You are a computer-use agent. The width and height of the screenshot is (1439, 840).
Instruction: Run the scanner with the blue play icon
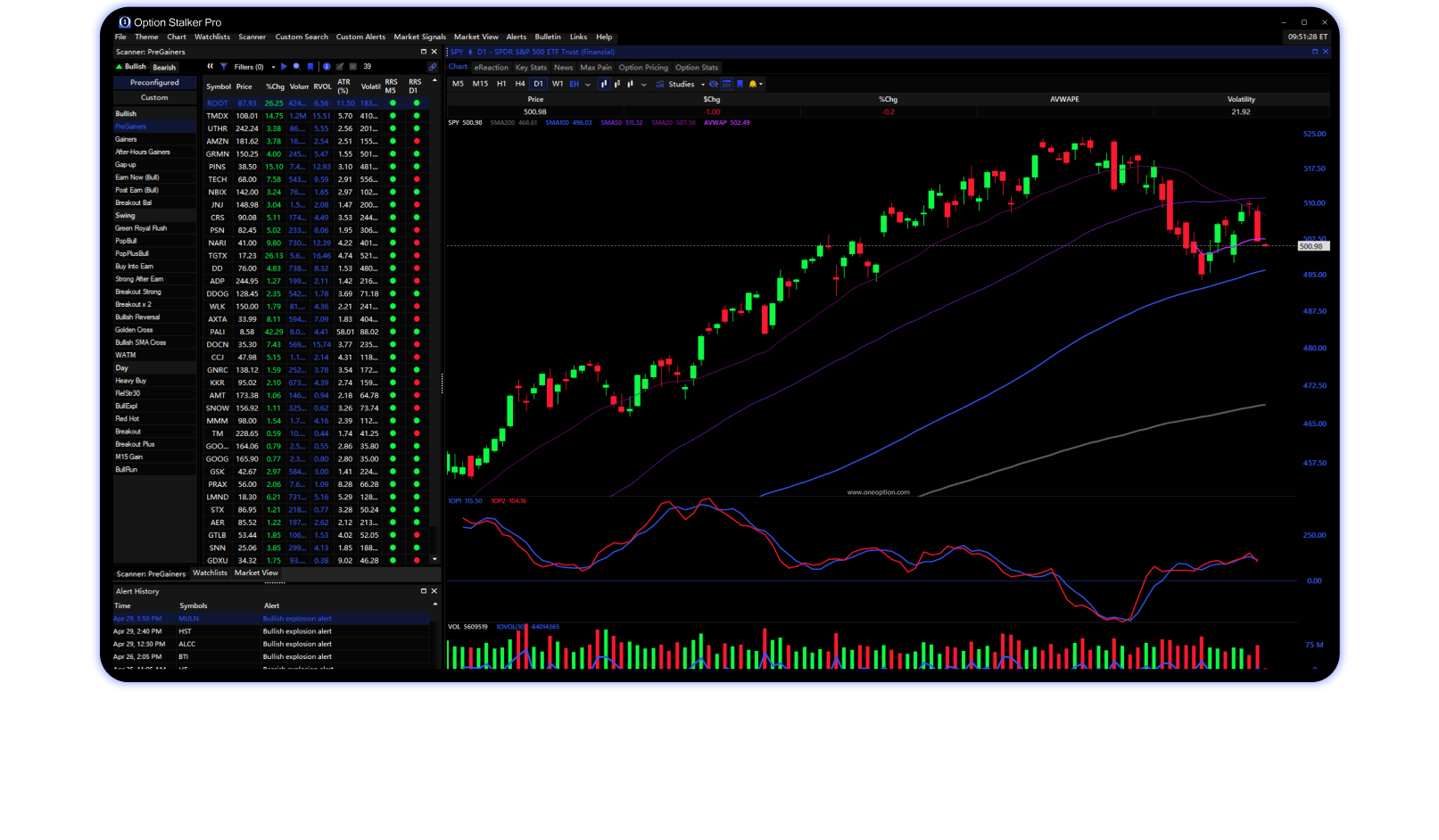click(x=284, y=66)
